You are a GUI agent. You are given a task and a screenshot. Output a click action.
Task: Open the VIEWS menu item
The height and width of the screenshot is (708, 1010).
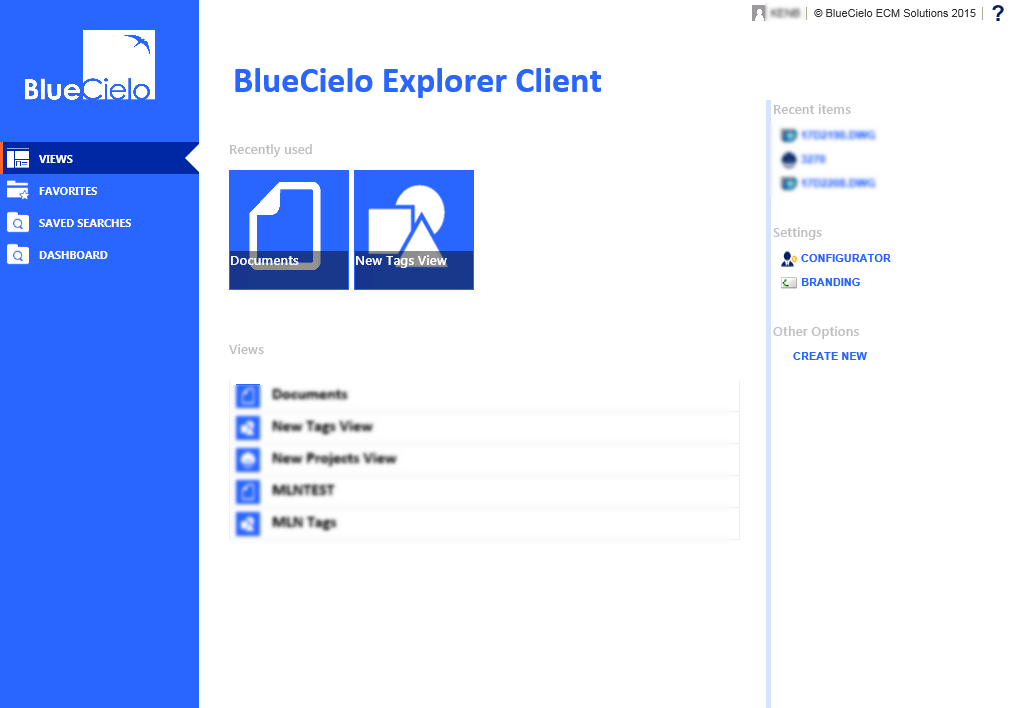point(99,158)
